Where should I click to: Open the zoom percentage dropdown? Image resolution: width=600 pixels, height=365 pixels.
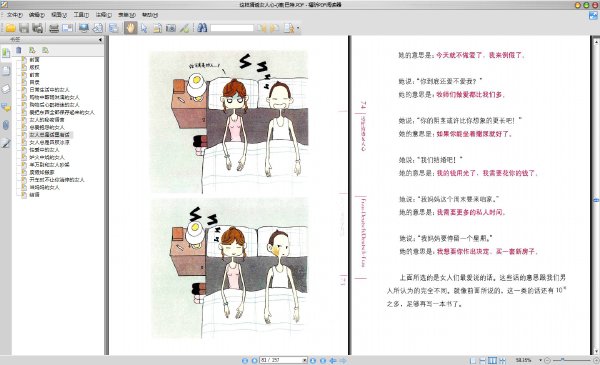click(540, 360)
